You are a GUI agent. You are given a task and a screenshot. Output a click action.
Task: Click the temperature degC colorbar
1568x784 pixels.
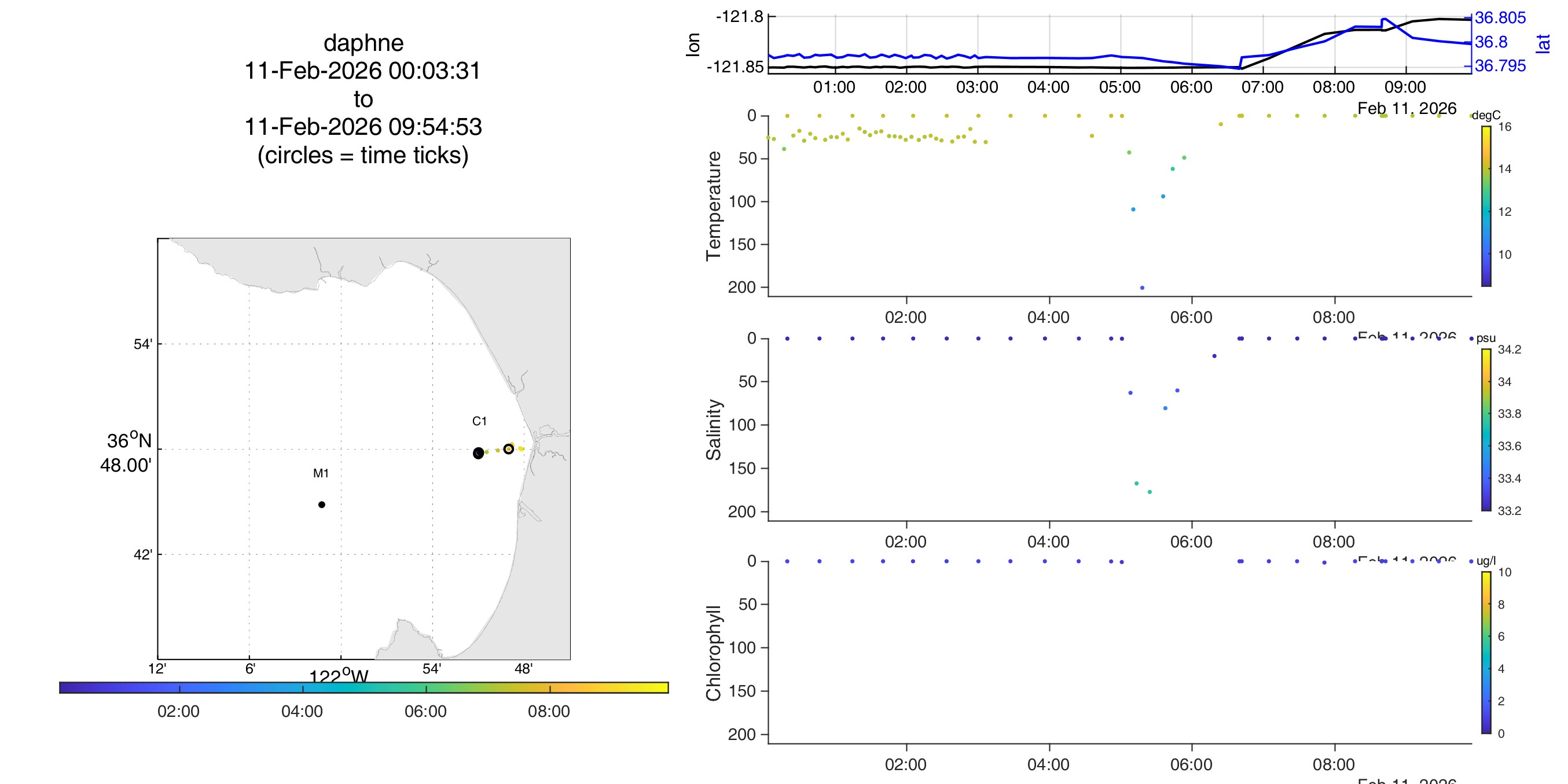click(1486, 206)
